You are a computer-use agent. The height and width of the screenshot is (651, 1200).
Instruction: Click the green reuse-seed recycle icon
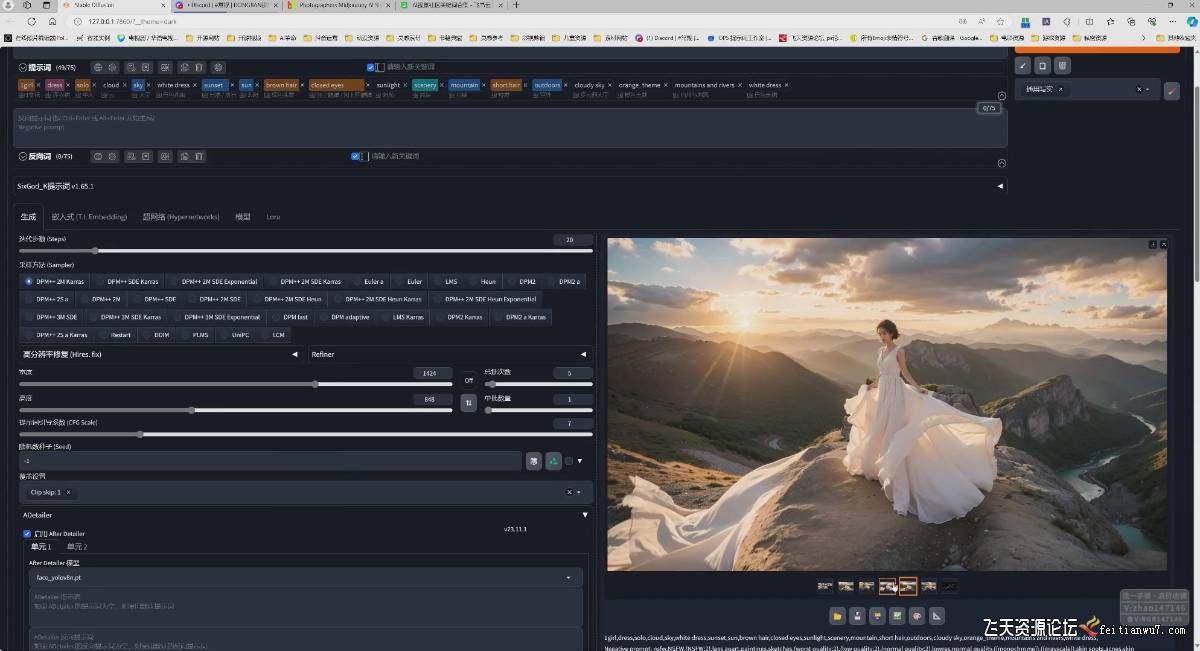click(555, 461)
